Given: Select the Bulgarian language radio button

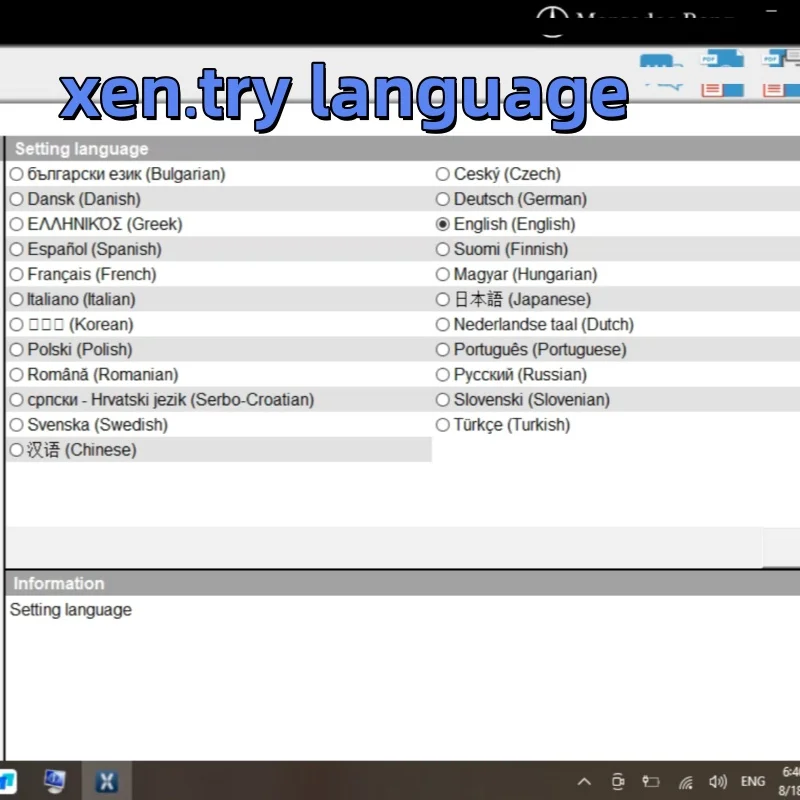Looking at the screenshot, I should coord(16,174).
